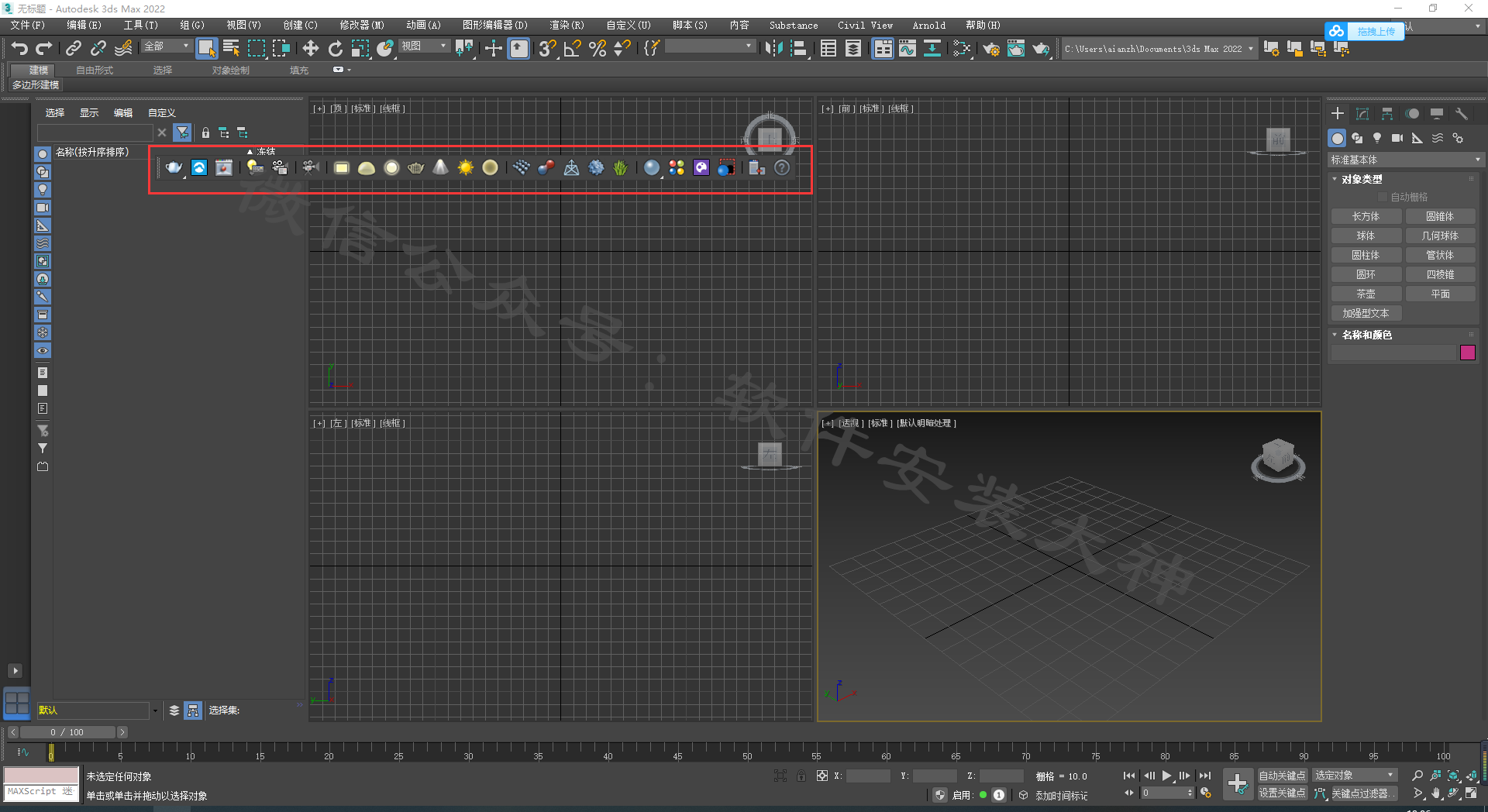Open the Render Setup teapot icon
This screenshot has height=812, width=1488.
tap(991, 49)
